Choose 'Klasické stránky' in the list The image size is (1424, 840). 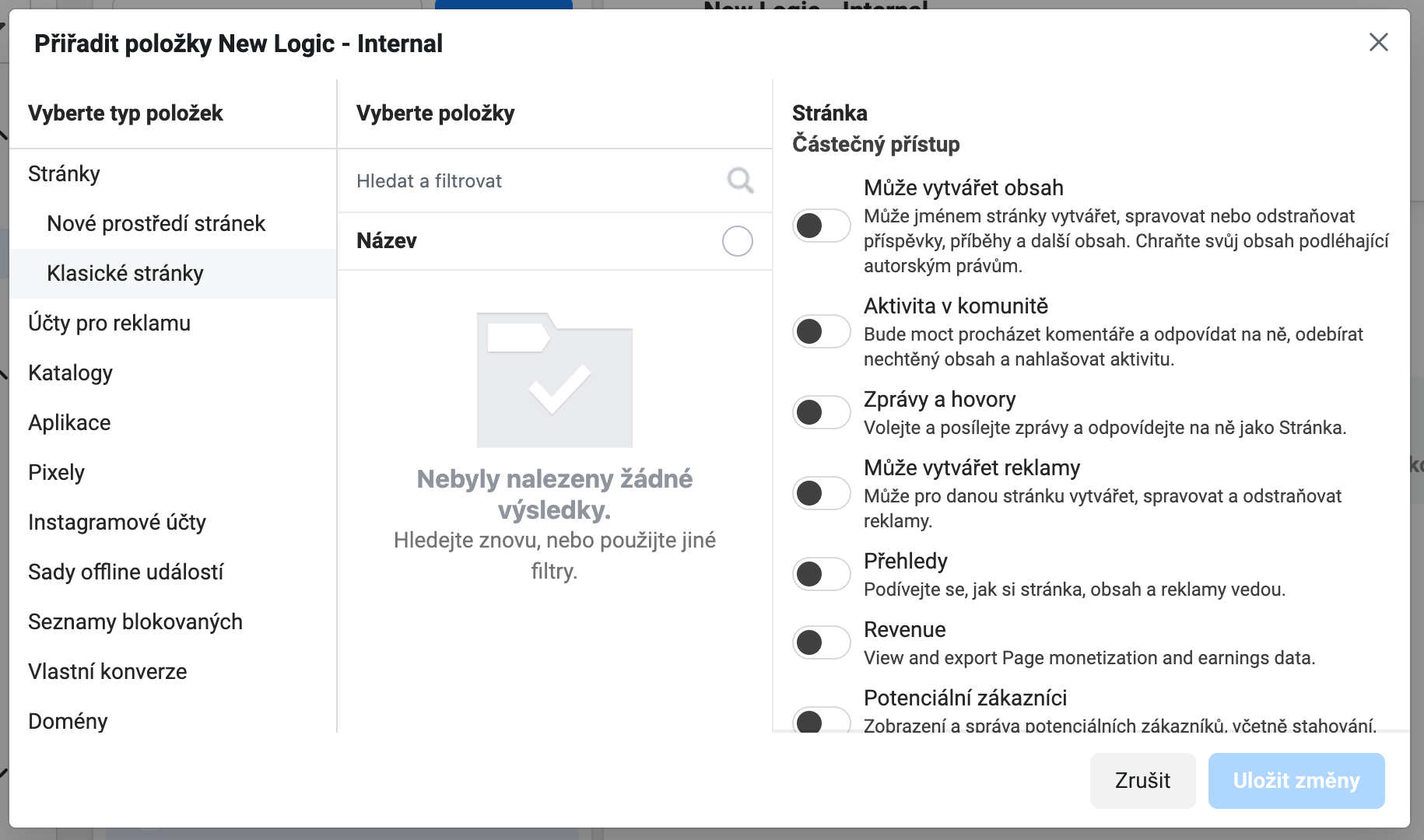[x=125, y=274]
